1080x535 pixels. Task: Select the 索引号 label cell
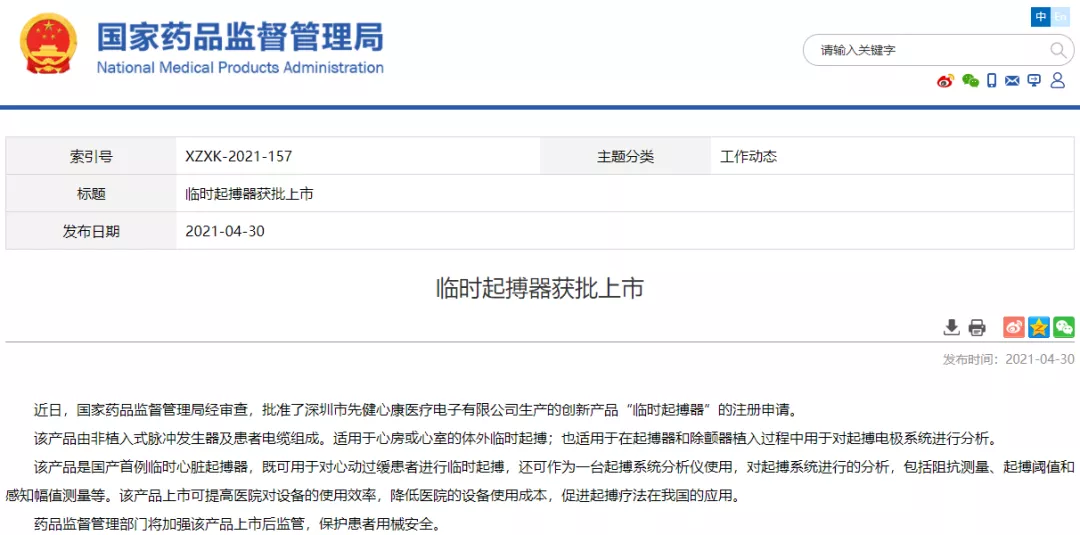[91, 156]
